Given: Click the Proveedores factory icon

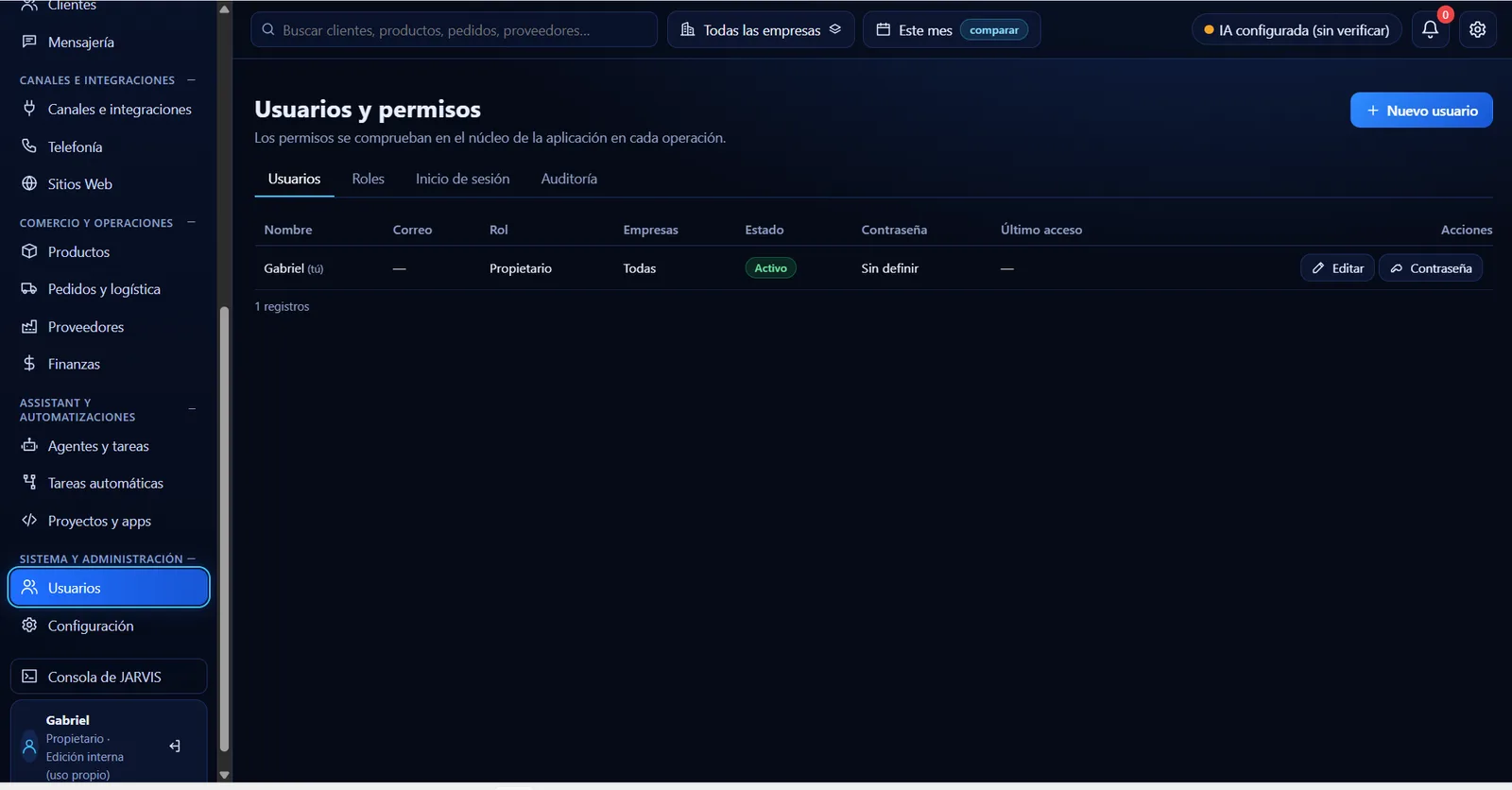Looking at the screenshot, I should [x=29, y=326].
